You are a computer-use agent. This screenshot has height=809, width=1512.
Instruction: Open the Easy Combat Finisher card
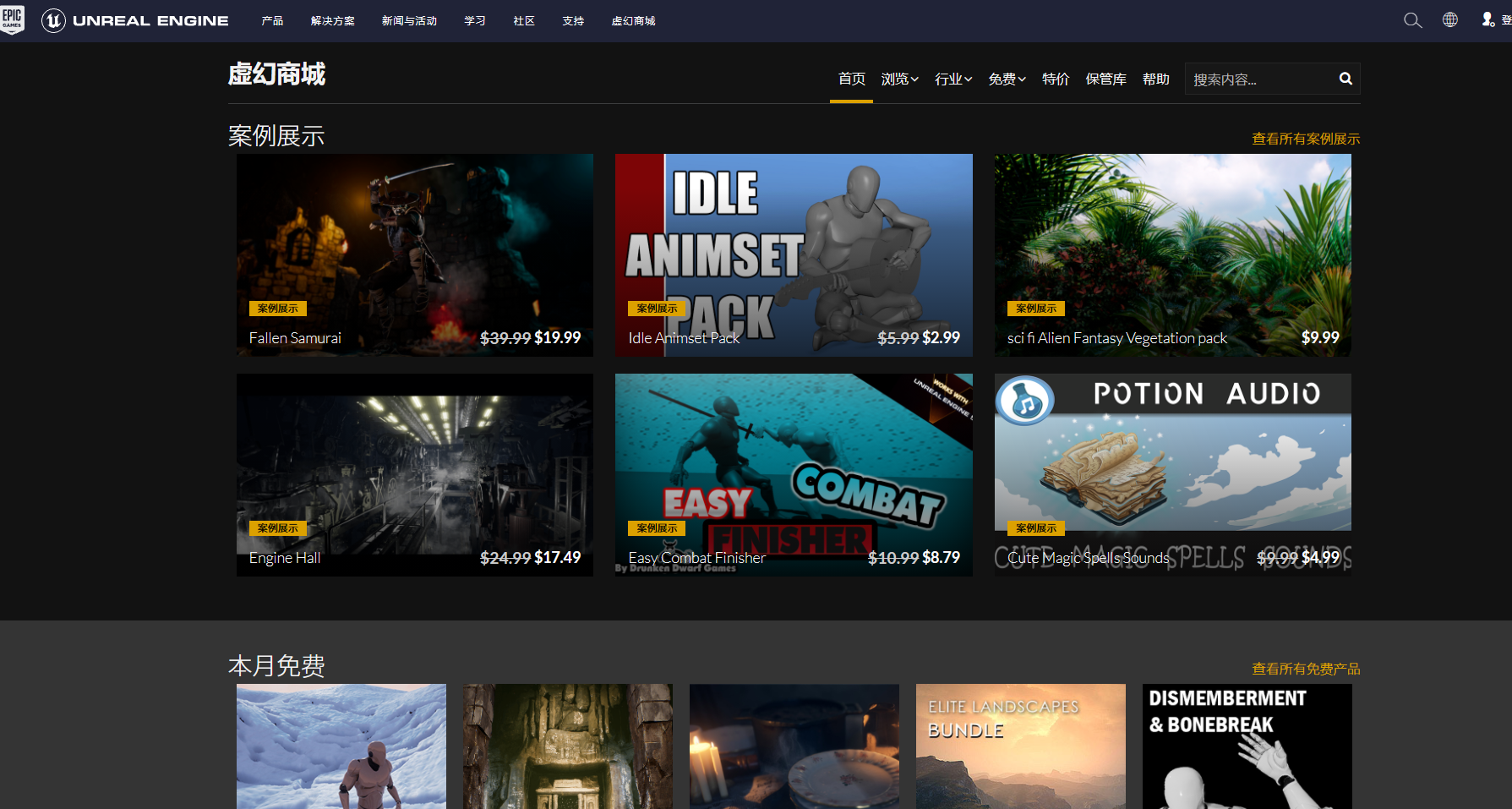pyautogui.click(x=794, y=474)
